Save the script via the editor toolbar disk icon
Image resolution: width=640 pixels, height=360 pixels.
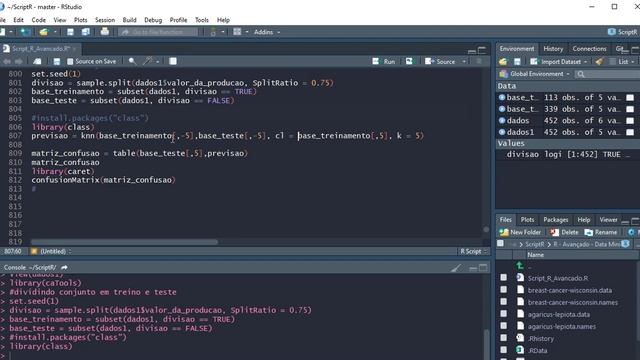coord(57,61)
